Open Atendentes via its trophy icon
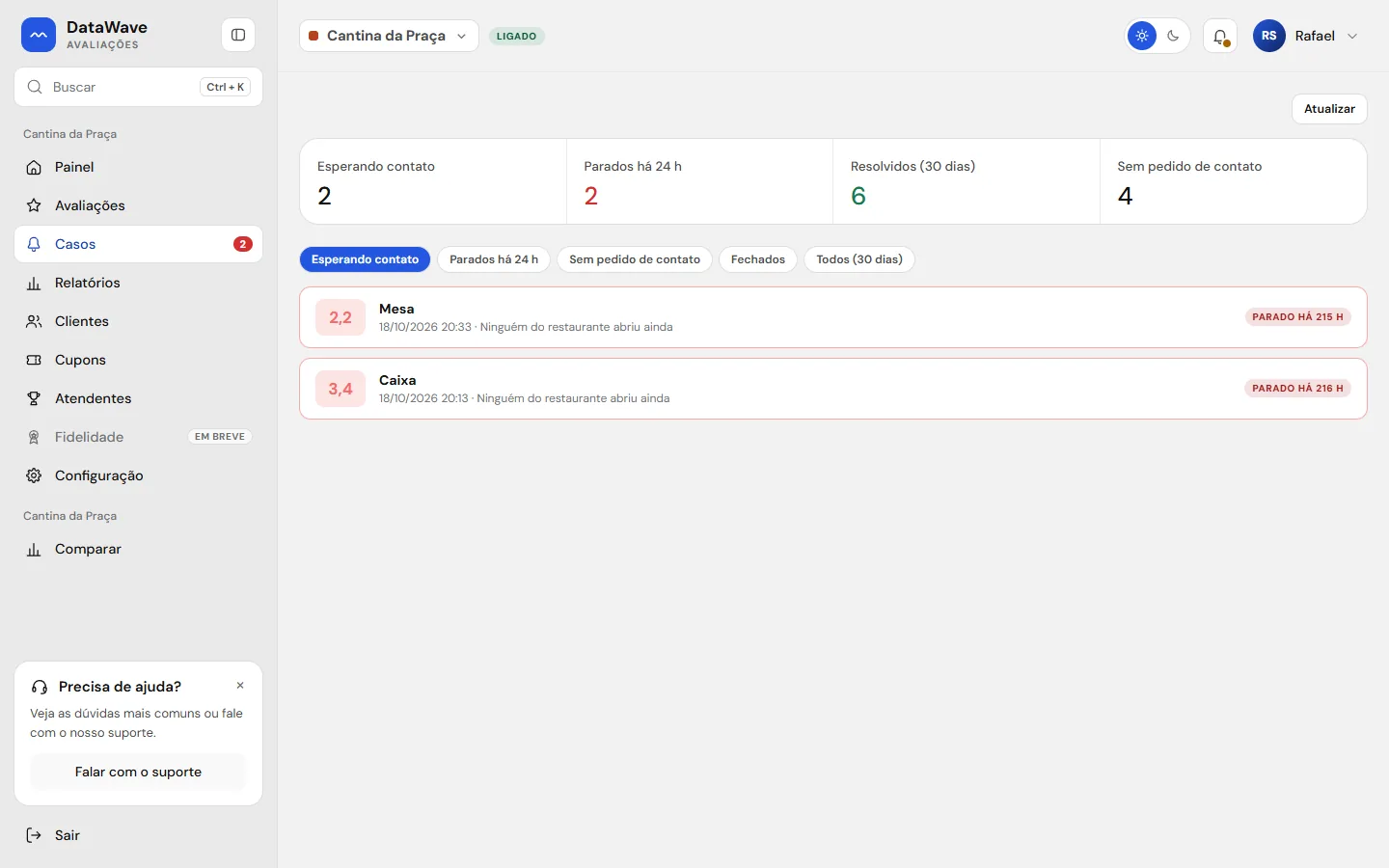 (34, 398)
